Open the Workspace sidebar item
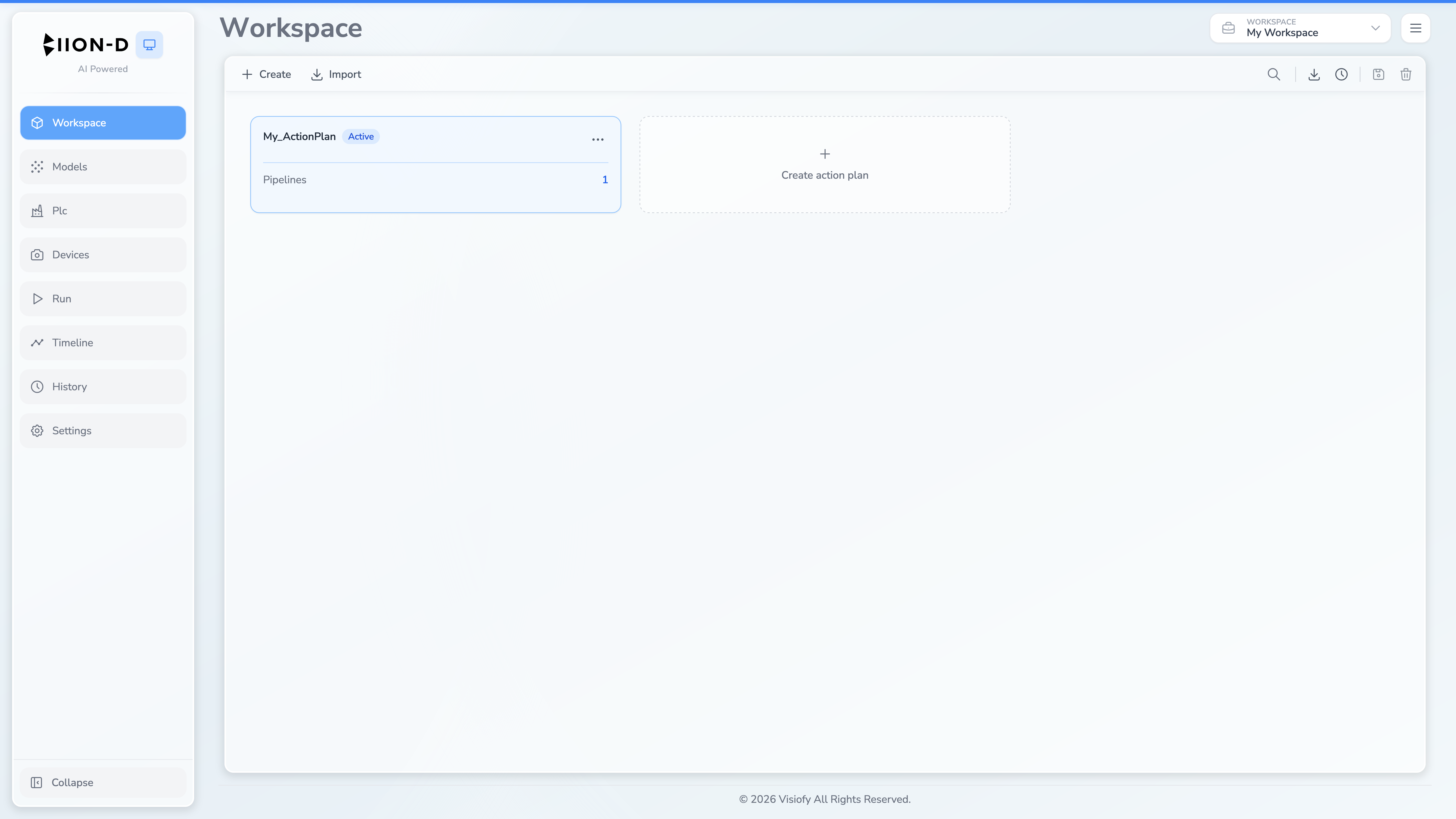Image resolution: width=1456 pixels, height=819 pixels. (x=103, y=123)
